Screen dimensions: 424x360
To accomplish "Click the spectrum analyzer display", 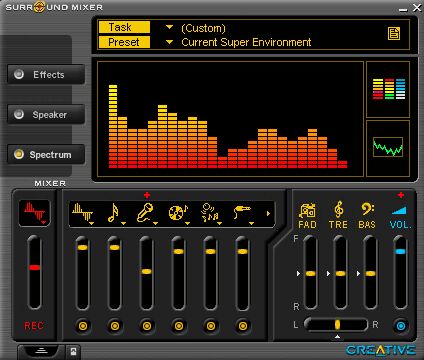I will [x=230, y=119].
